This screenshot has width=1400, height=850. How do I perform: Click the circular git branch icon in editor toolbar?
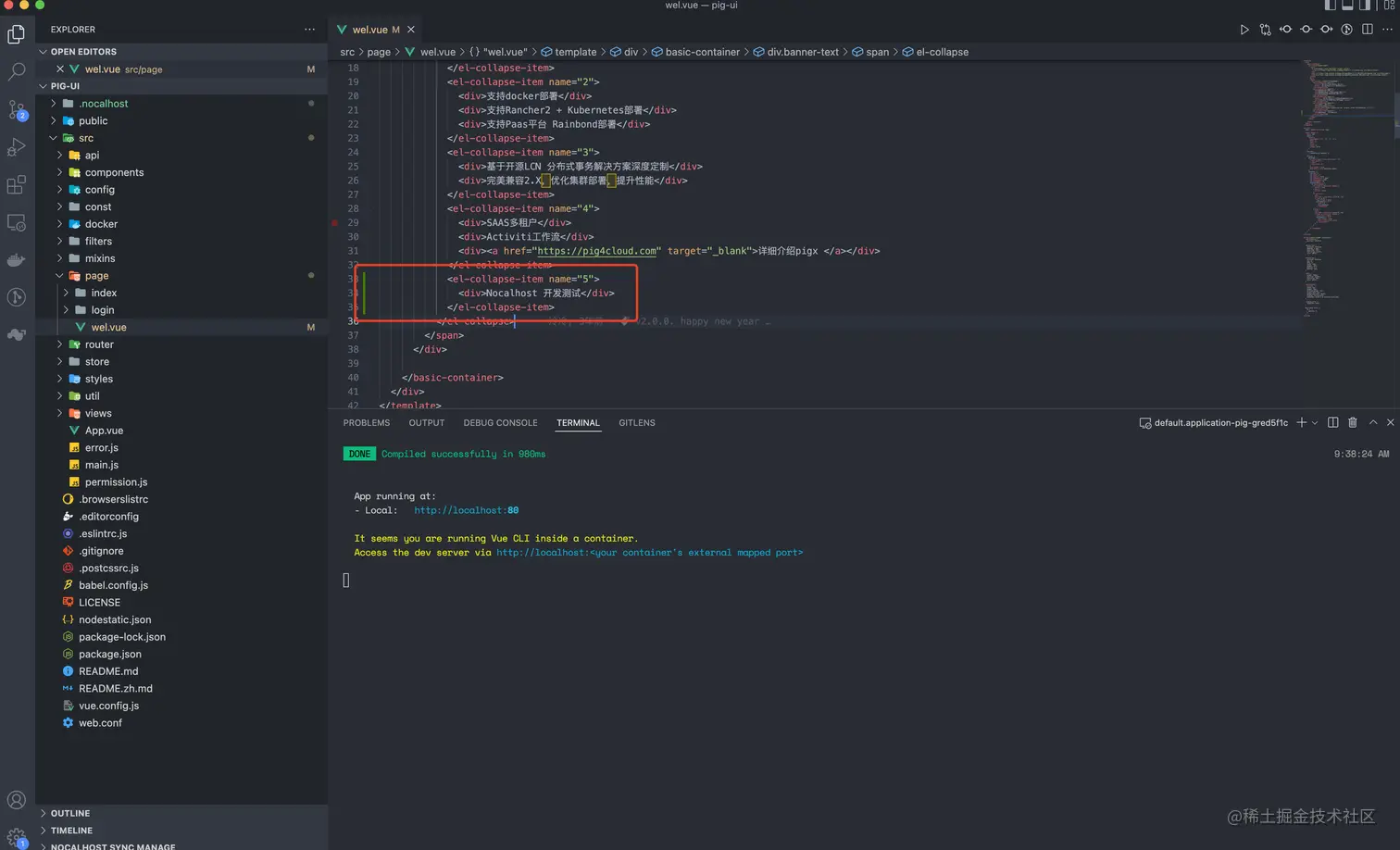1346,30
